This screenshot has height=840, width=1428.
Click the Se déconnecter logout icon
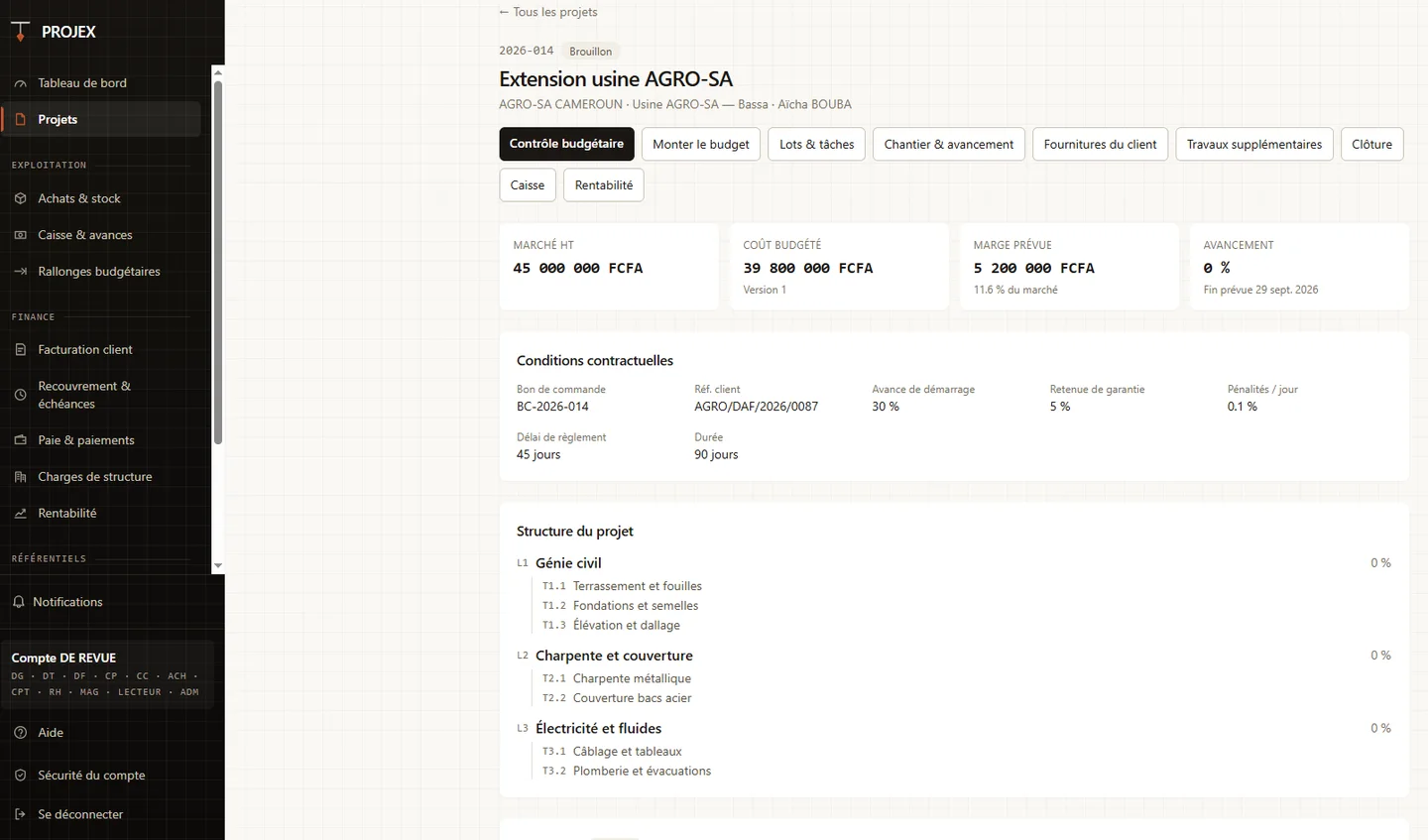point(20,814)
